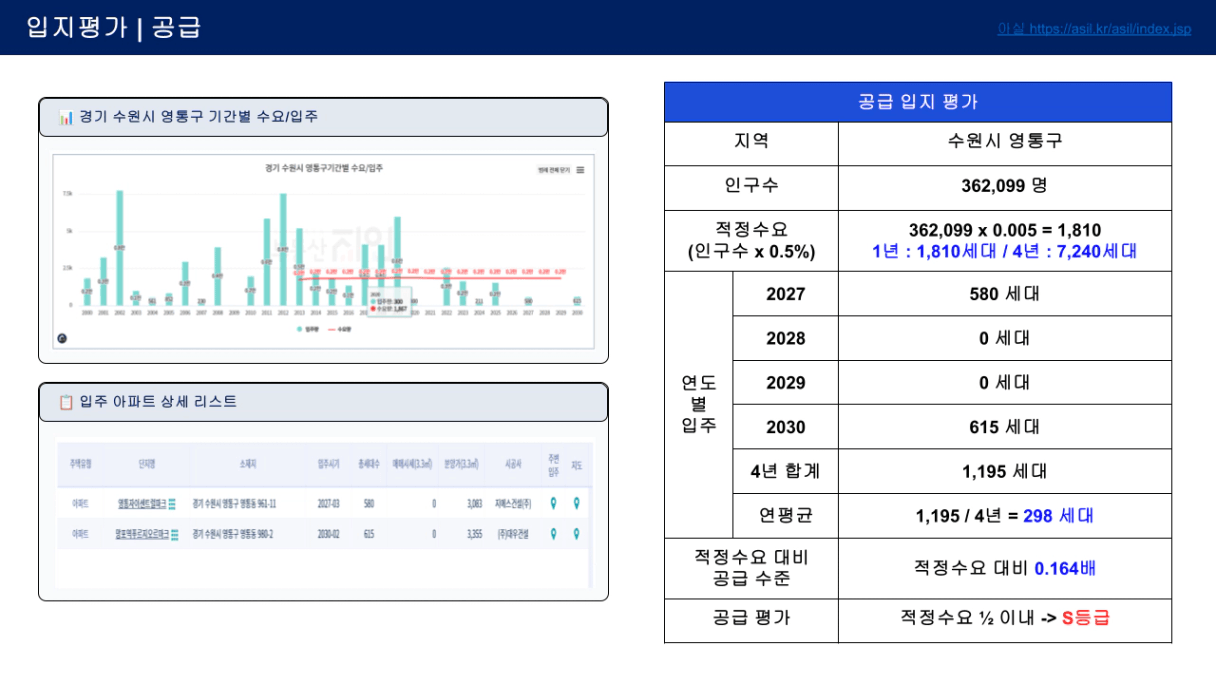This screenshot has height=684, width=1216.
Task: Open nearby move-in pin for 580-unit complex
Action: (x=553, y=503)
